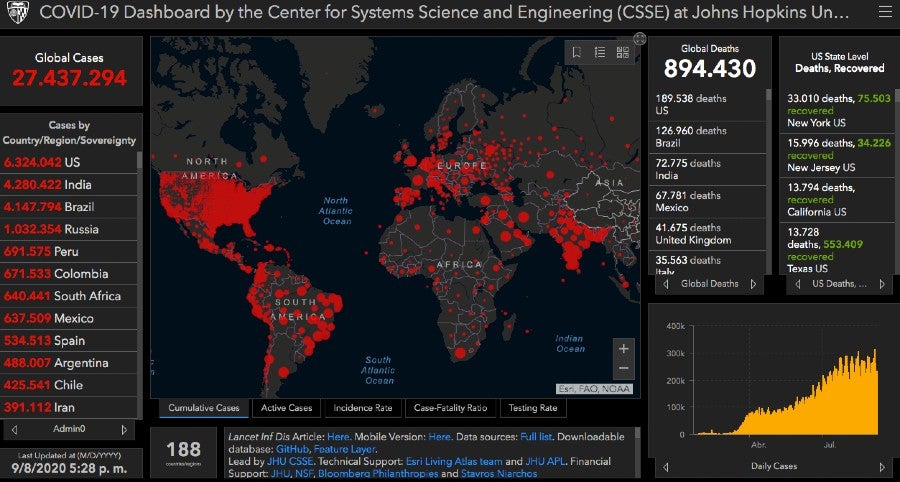Image resolution: width=900 pixels, height=482 pixels.
Task: Advance the Global Deaths panel right arrow
Action: click(x=754, y=284)
